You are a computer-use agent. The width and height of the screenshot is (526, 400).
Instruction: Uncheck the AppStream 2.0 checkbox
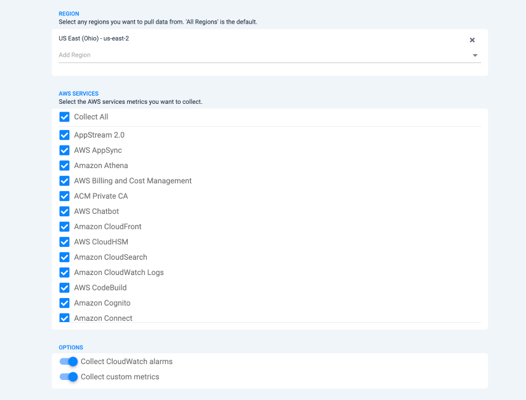tap(64, 135)
